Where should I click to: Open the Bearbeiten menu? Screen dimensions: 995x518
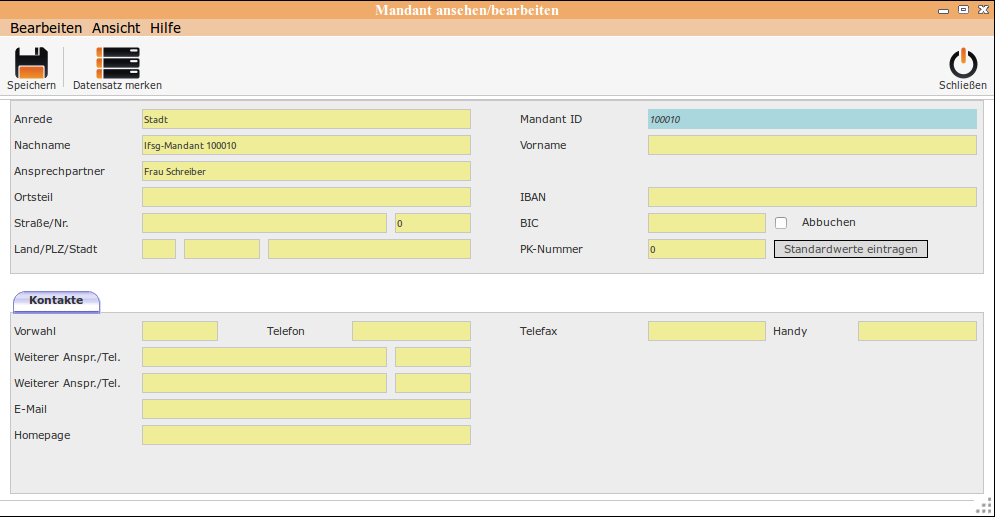click(x=46, y=28)
